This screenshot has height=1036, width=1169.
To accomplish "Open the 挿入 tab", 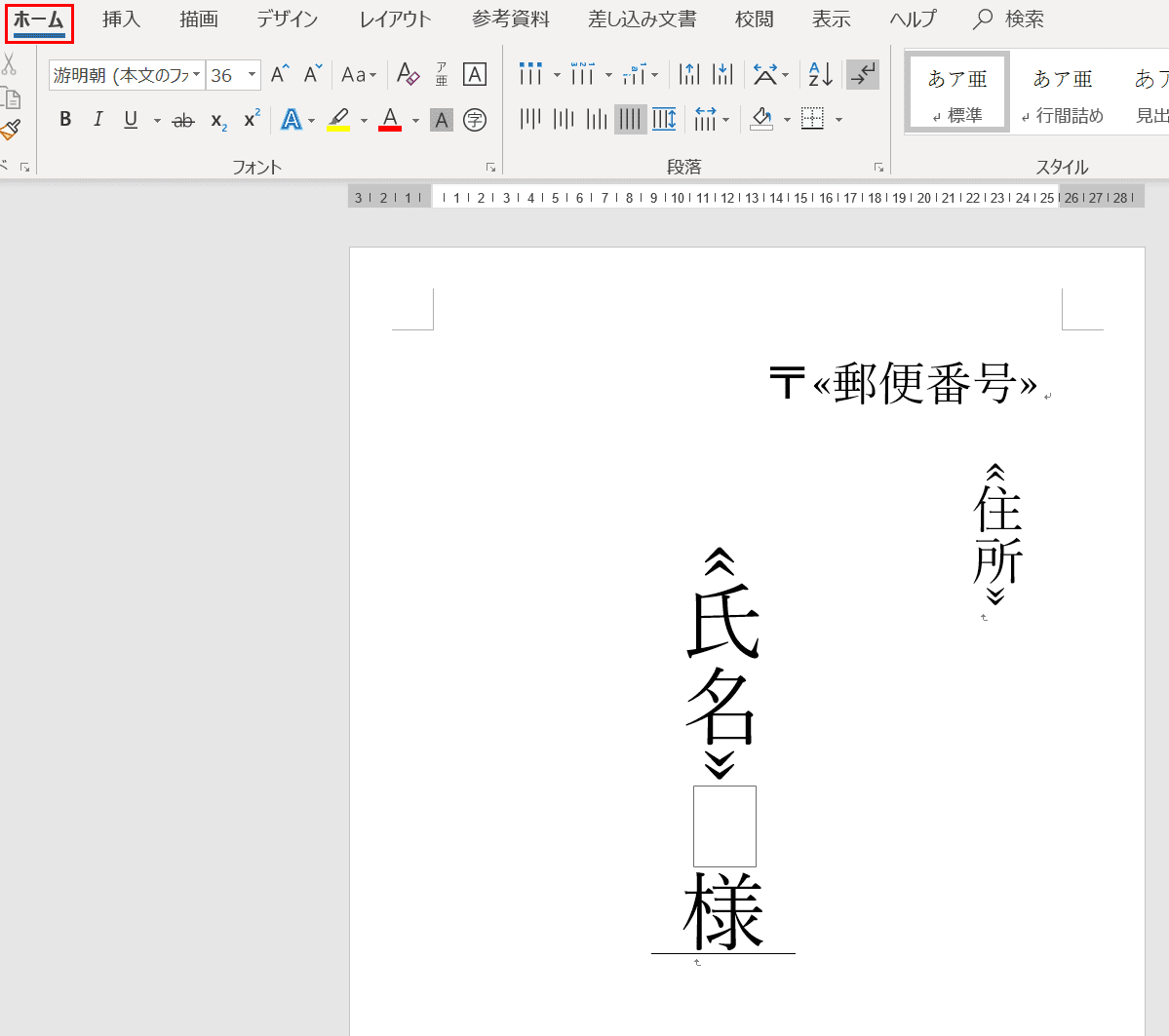I will (122, 19).
